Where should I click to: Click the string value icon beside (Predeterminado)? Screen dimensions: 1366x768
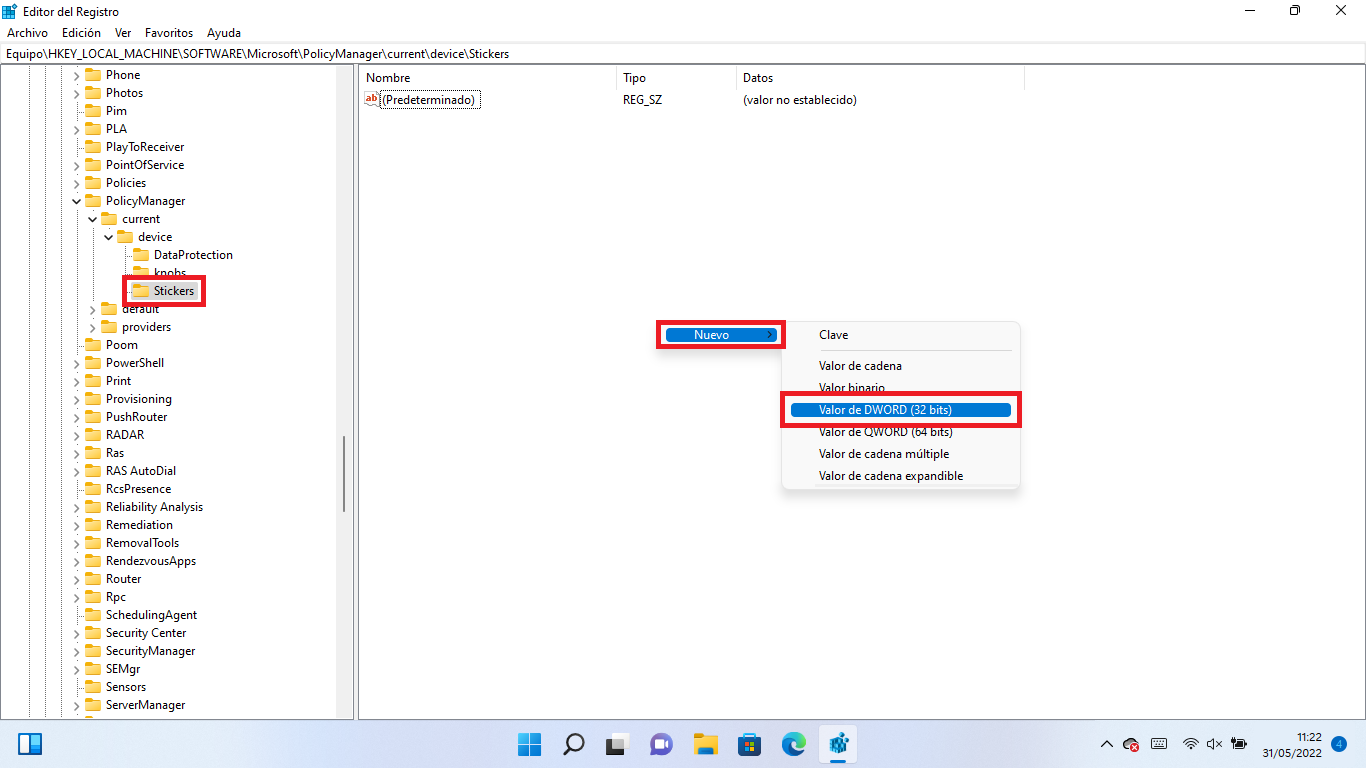tap(372, 99)
